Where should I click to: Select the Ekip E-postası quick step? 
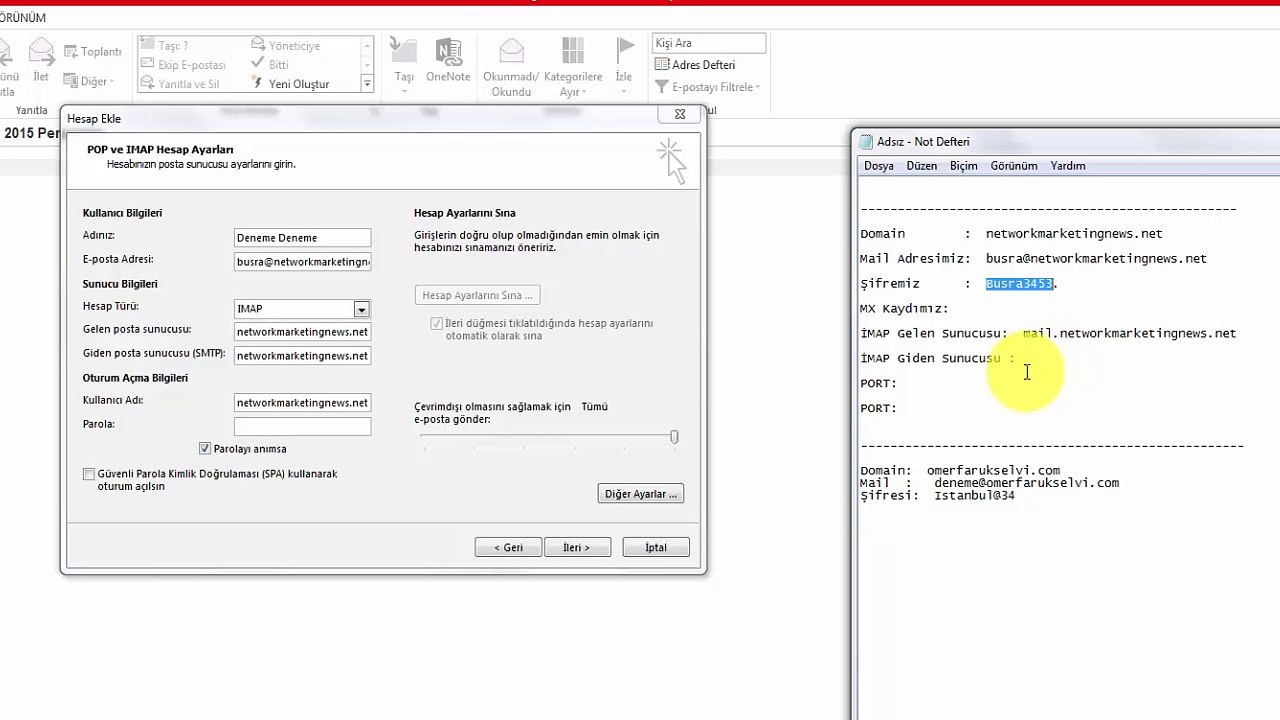(x=183, y=65)
